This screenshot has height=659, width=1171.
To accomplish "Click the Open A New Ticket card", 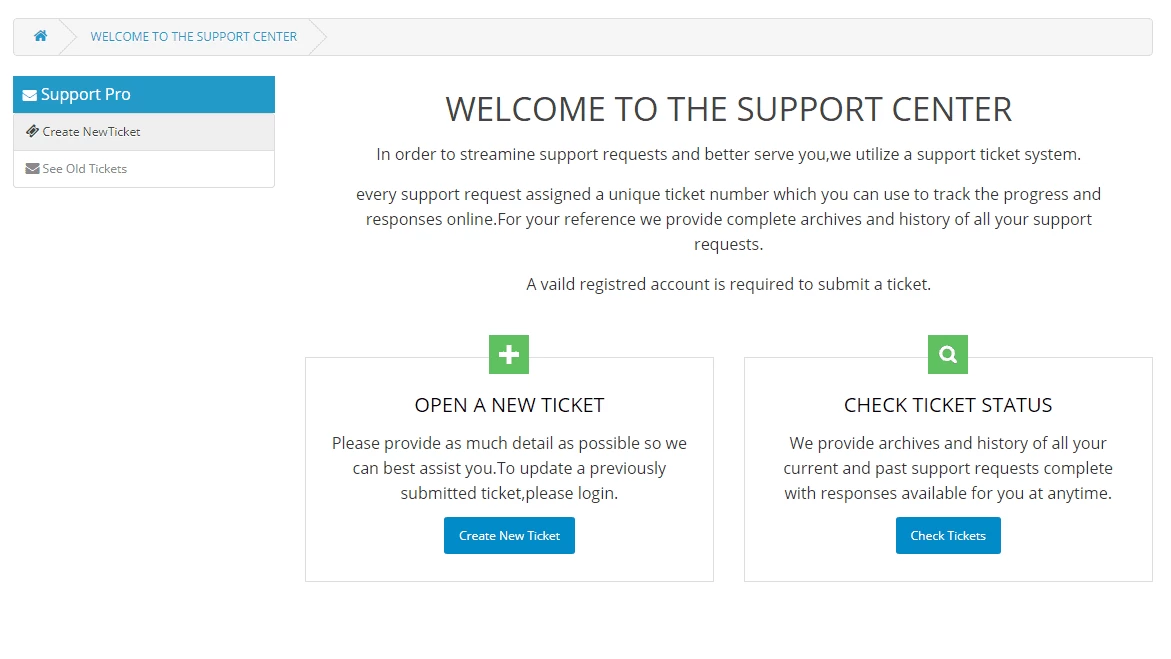I will [509, 468].
